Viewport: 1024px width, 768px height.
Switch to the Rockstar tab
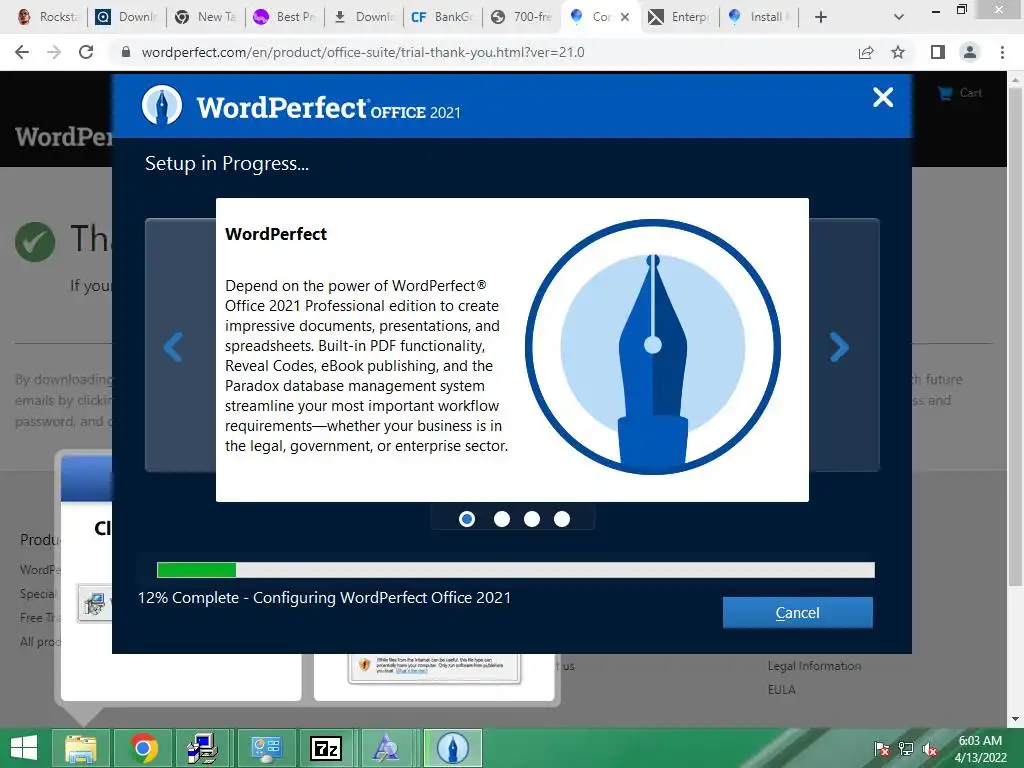[48, 17]
